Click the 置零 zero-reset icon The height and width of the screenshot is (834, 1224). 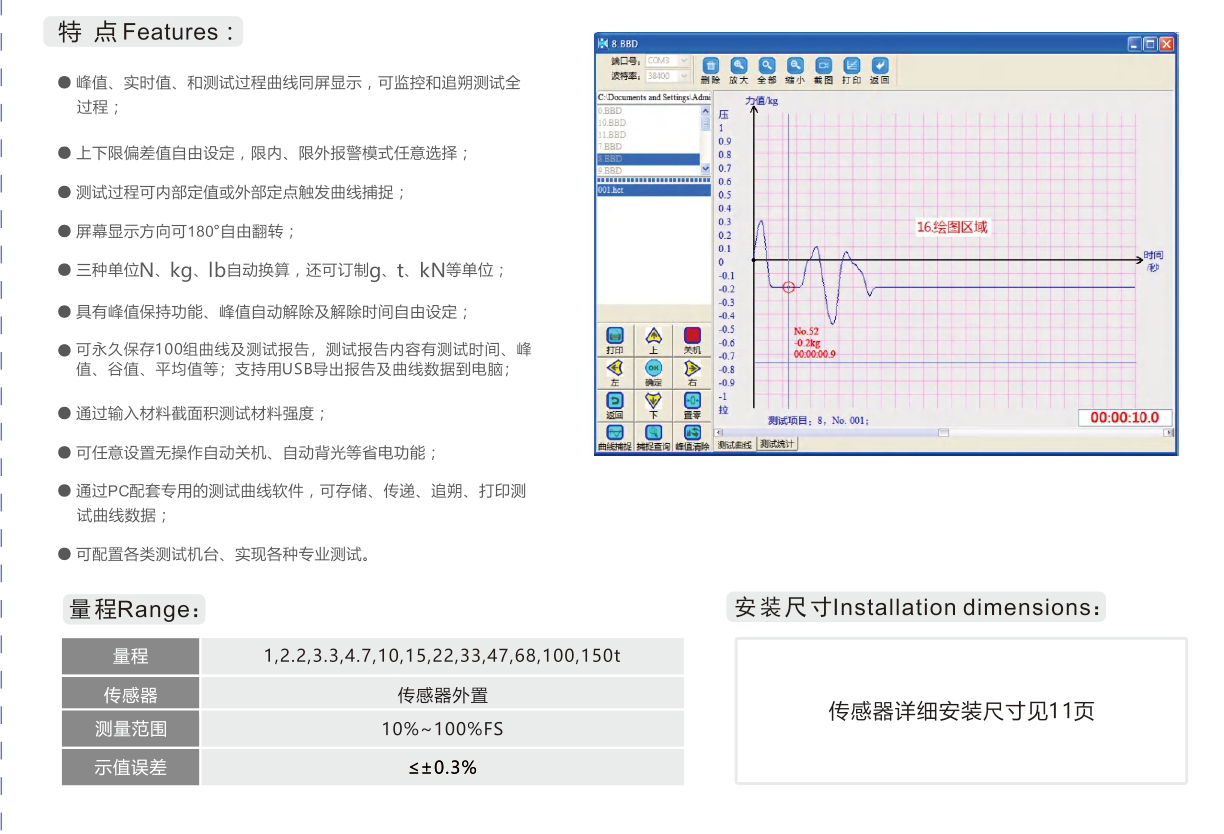tap(691, 401)
